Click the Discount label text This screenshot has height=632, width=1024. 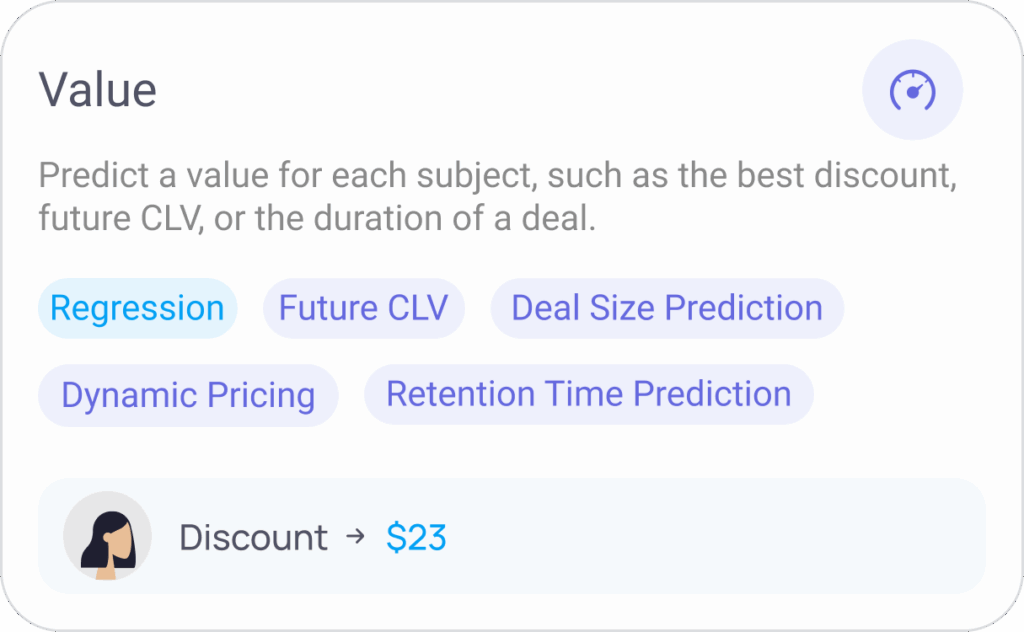click(x=253, y=537)
